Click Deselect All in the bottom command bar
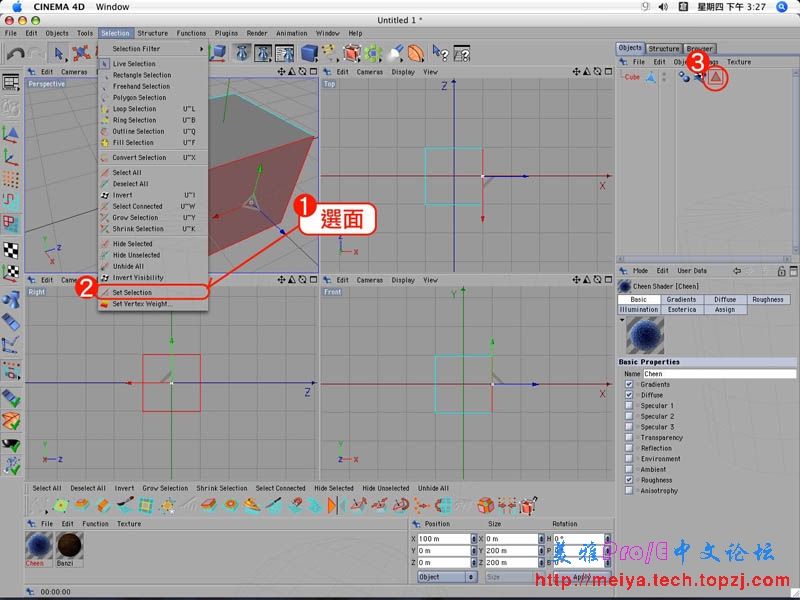This screenshot has height=600, width=800. point(88,488)
